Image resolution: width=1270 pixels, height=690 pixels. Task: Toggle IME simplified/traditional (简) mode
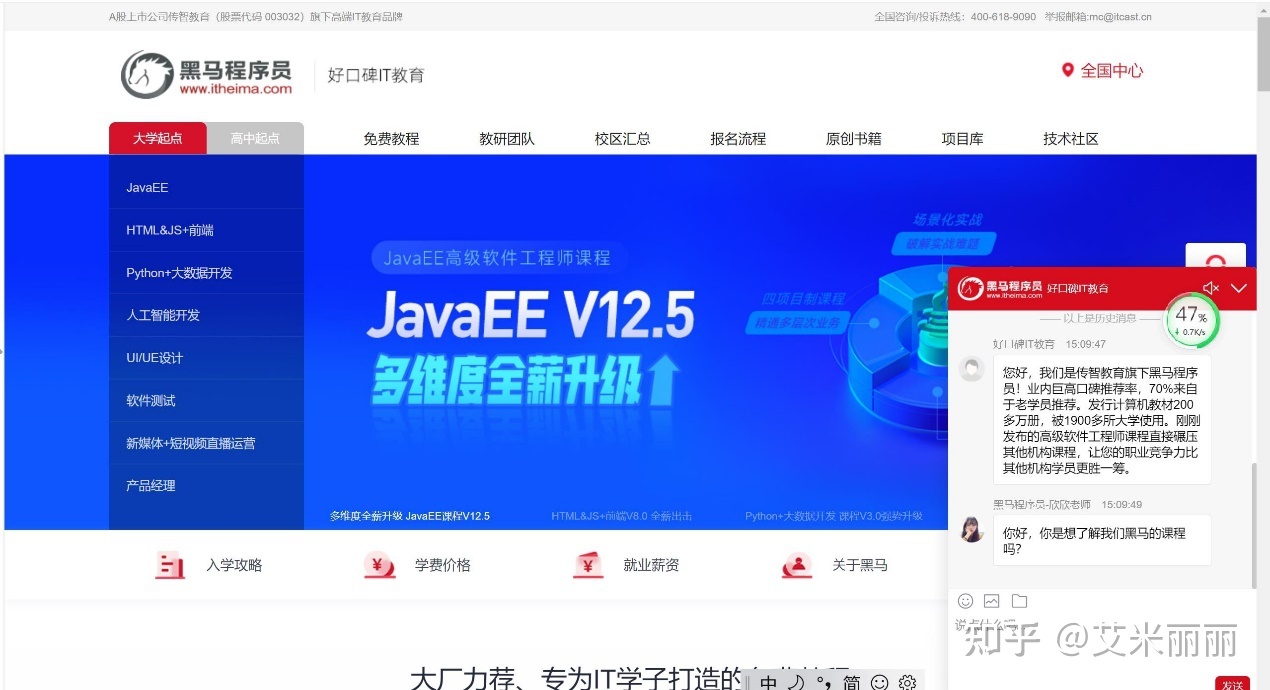tap(851, 682)
